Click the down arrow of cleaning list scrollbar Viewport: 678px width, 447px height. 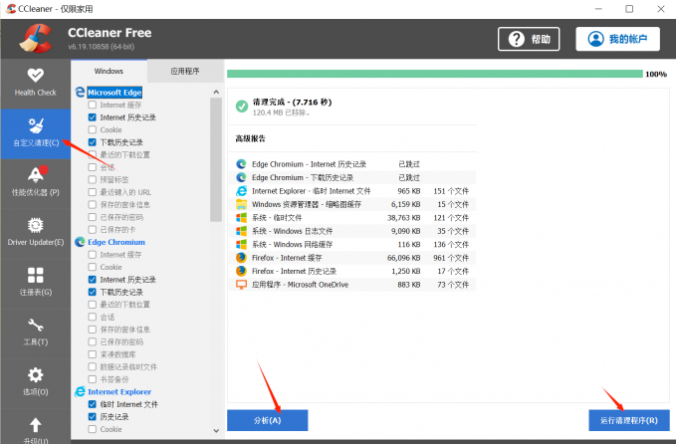216,431
